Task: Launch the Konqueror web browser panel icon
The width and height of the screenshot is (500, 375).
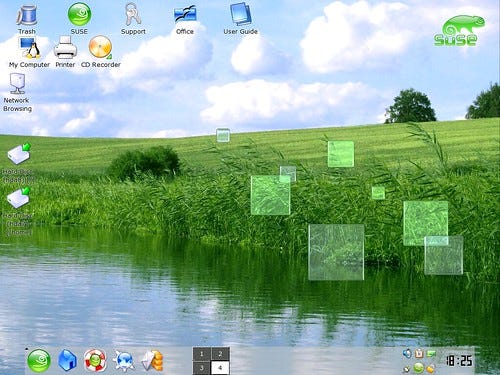Action: [124, 361]
